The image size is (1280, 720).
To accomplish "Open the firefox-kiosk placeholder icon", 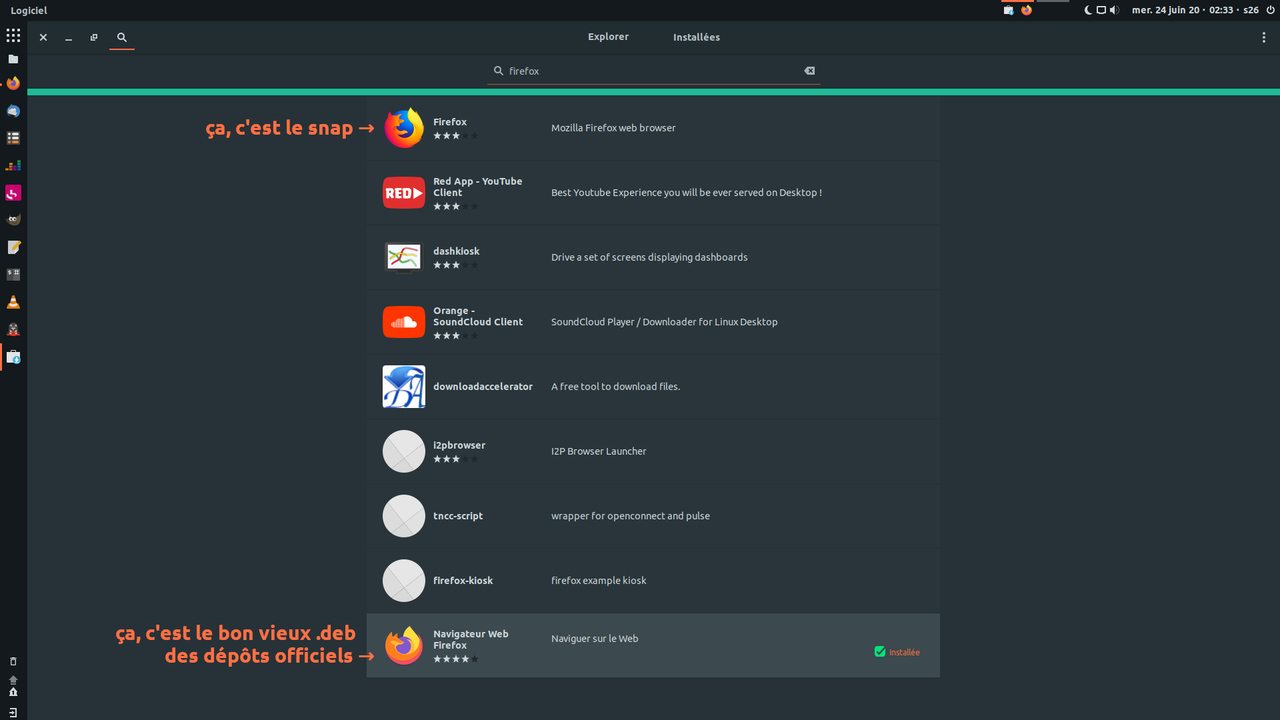I will (x=404, y=581).
